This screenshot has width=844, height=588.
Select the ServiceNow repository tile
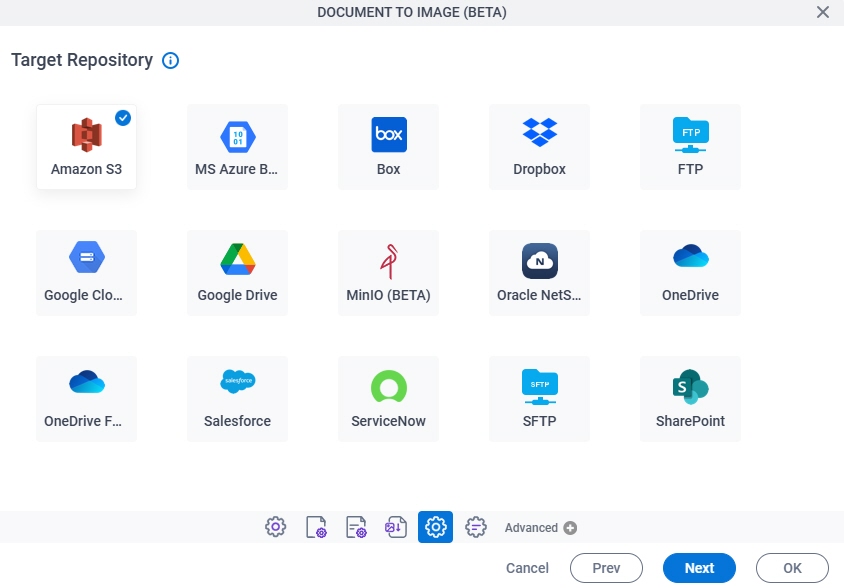[388, 398]
